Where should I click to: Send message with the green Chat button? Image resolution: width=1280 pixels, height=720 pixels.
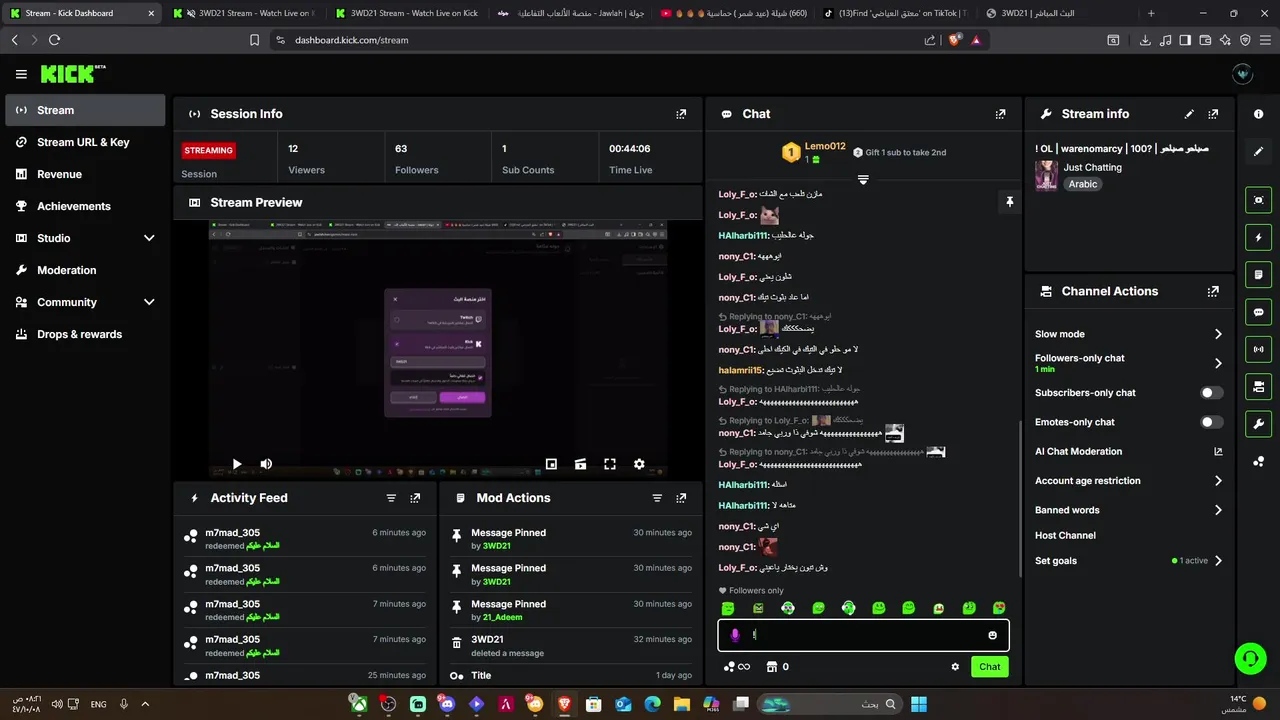tap(989, 667)
